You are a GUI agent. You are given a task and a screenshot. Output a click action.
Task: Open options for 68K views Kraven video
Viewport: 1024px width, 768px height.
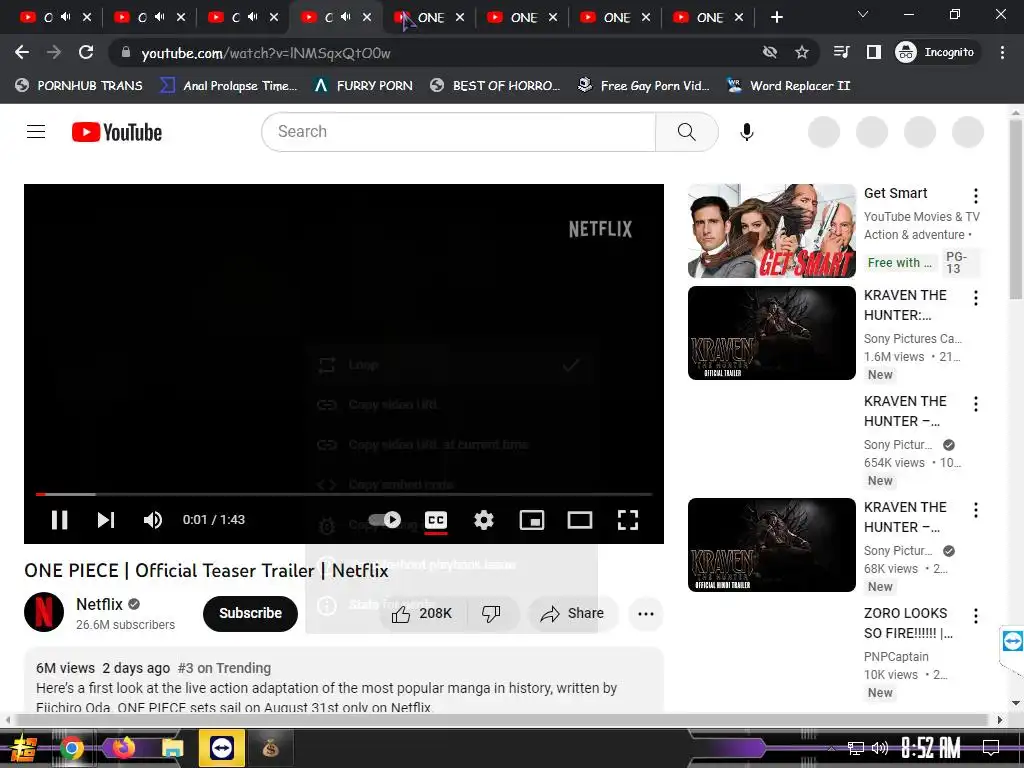tap(976, 510)
